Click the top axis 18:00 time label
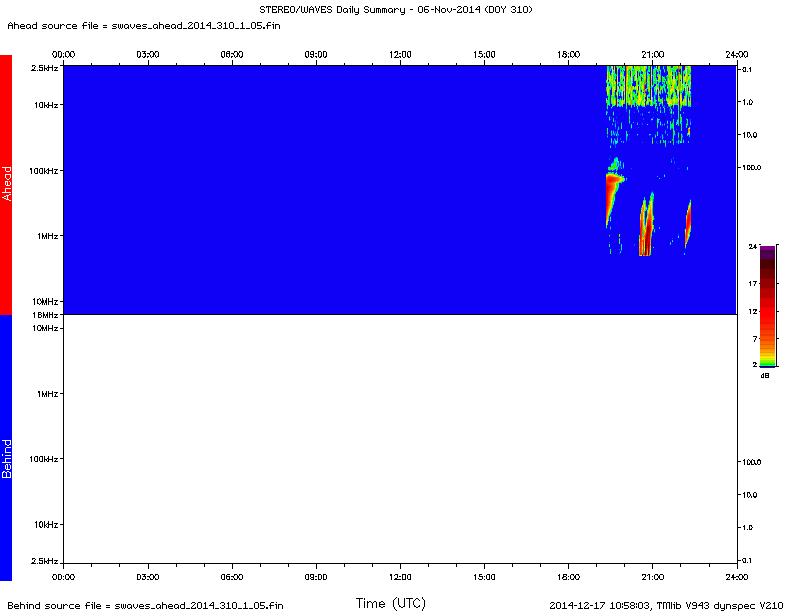Image resolution: width=792 pixels, height=612 pixels. coord(568,55)
